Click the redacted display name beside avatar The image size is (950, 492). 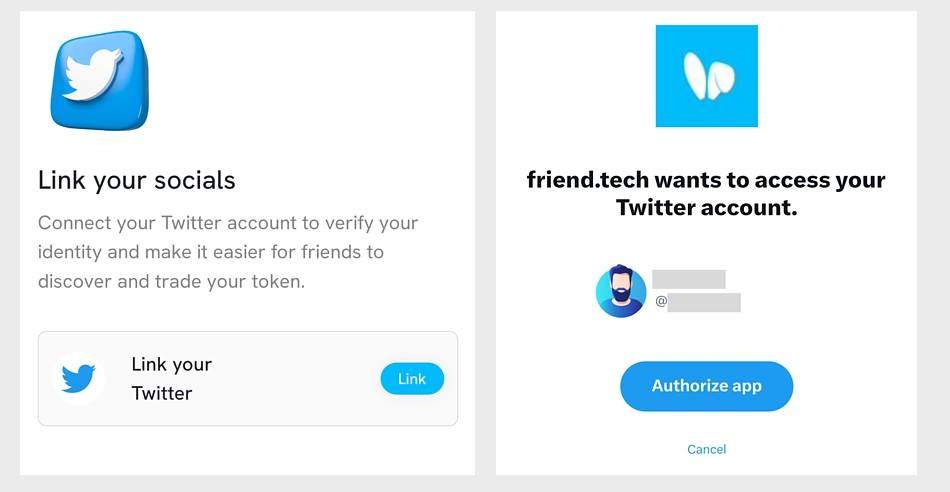(x=689, y=279)
